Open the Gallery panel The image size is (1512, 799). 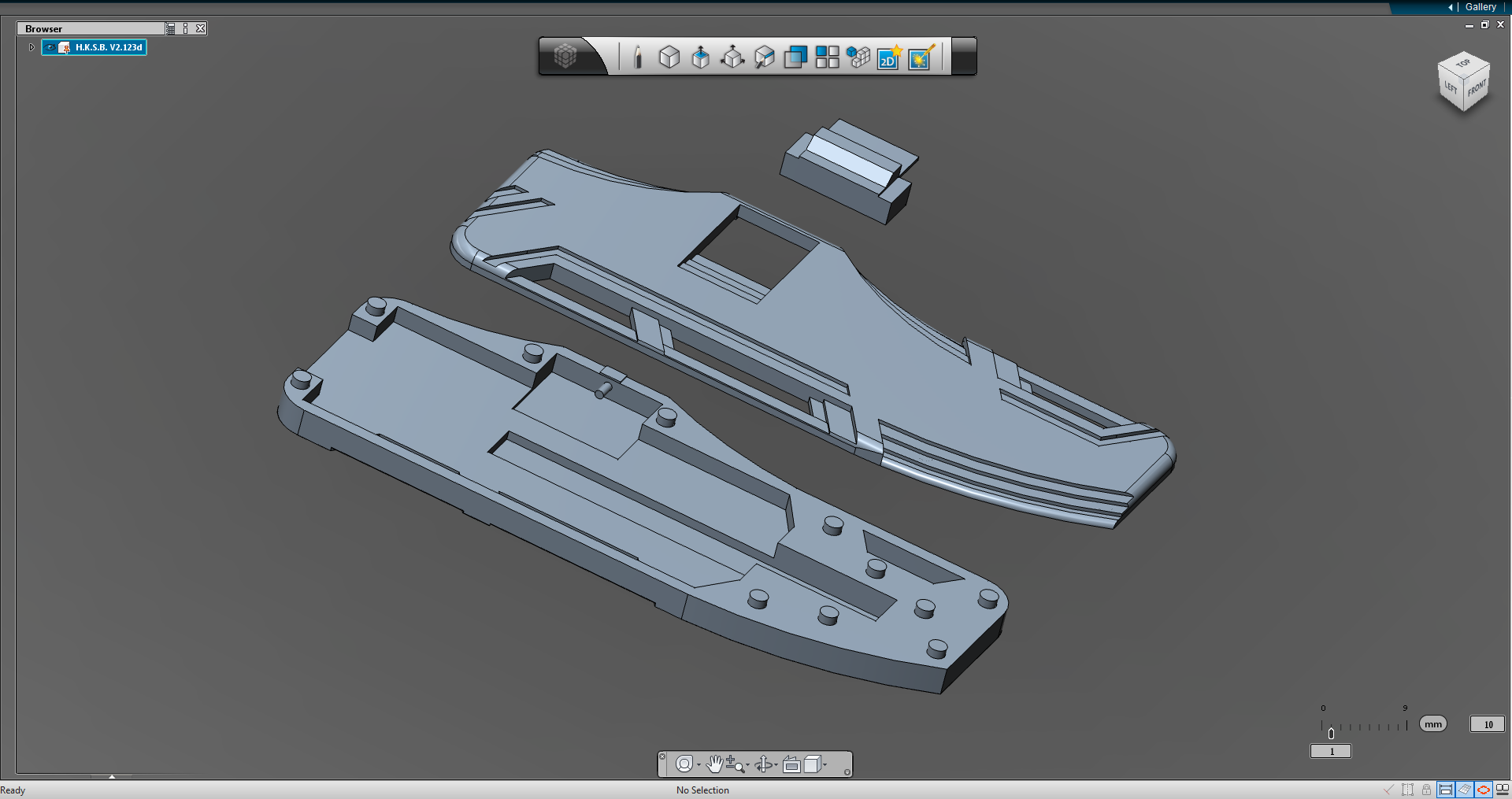[x=1480, y=7]
